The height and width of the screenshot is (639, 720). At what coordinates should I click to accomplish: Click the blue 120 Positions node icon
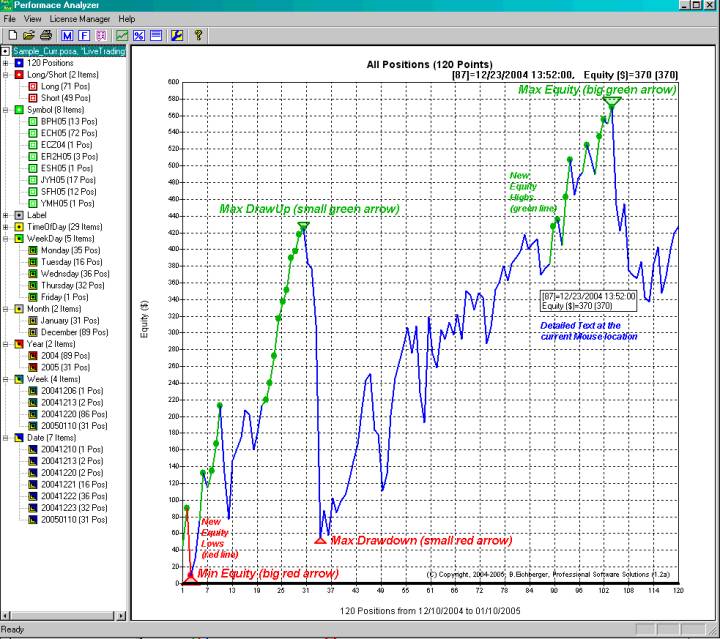[19, 63]
